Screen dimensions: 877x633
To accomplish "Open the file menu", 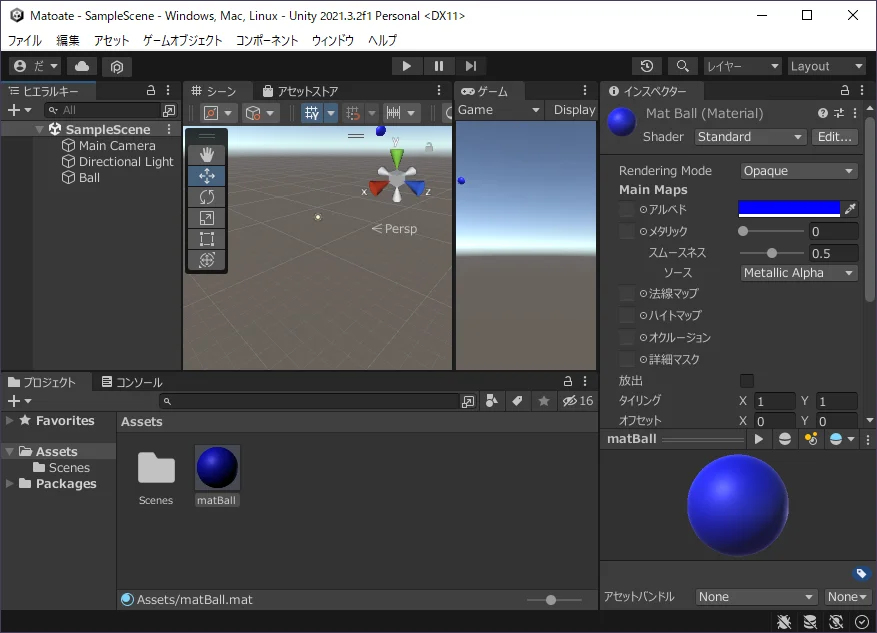I will tap(25, 40).
